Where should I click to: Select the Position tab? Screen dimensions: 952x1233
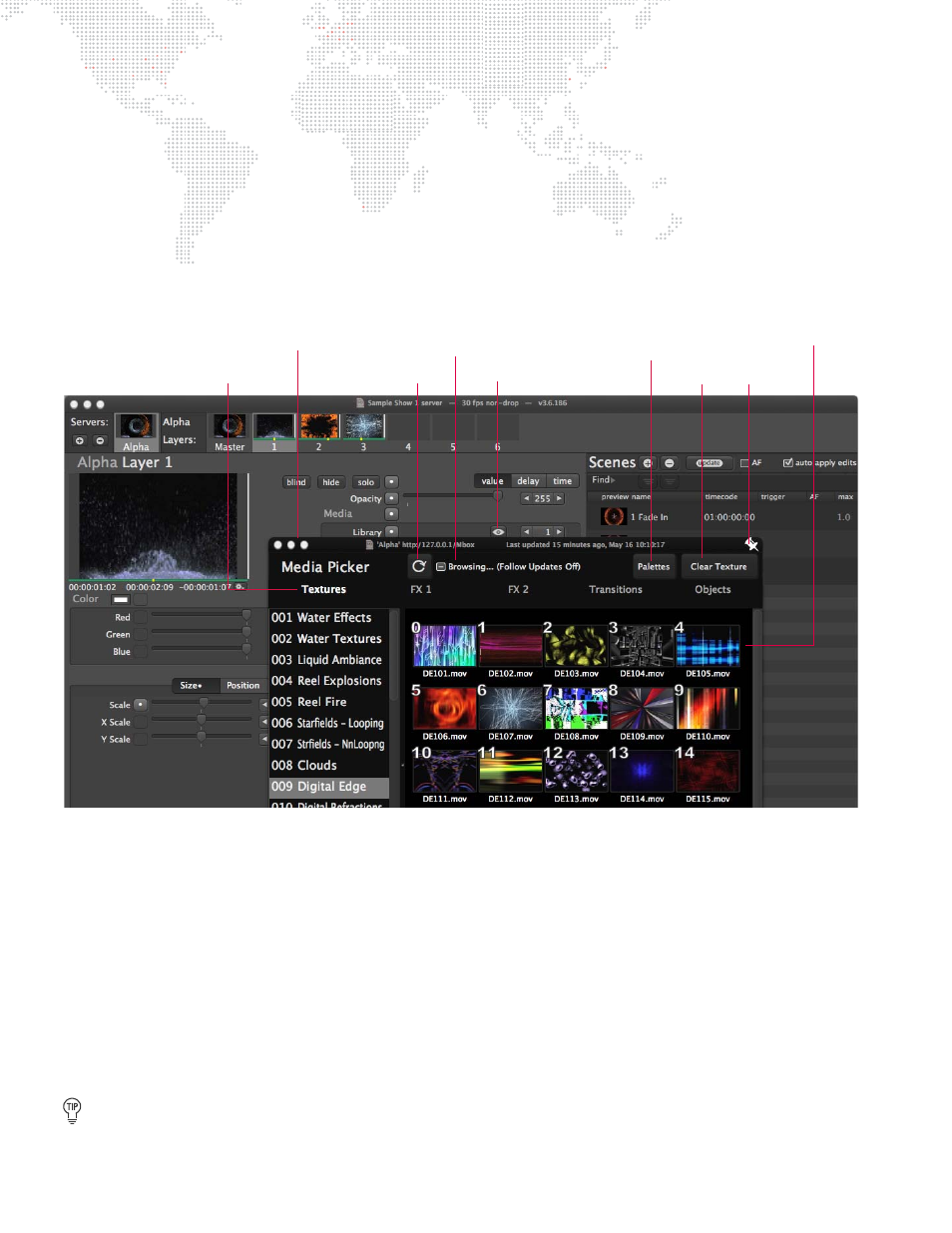point(242,686)
